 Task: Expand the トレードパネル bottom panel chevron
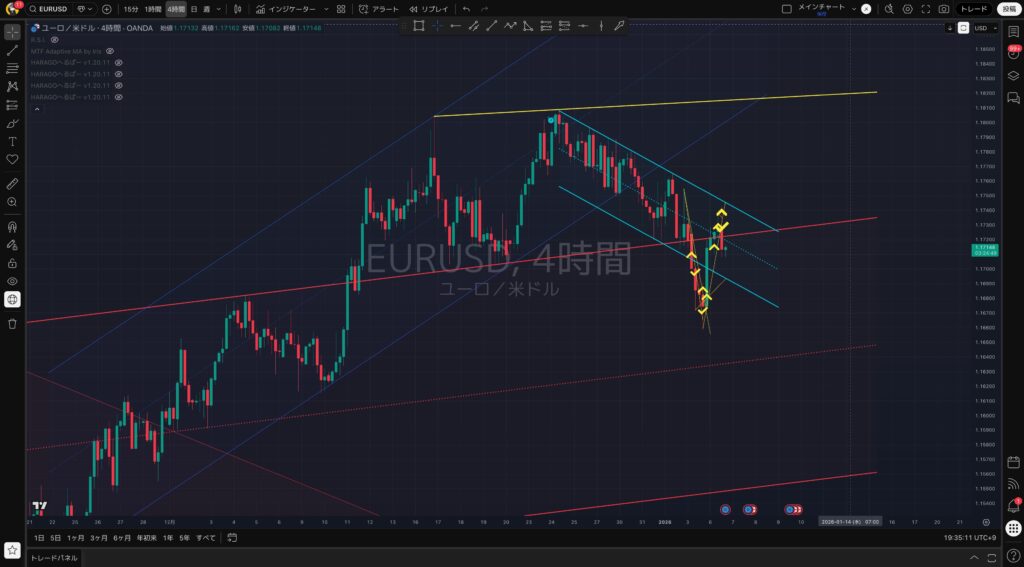(x=976, y=558)
